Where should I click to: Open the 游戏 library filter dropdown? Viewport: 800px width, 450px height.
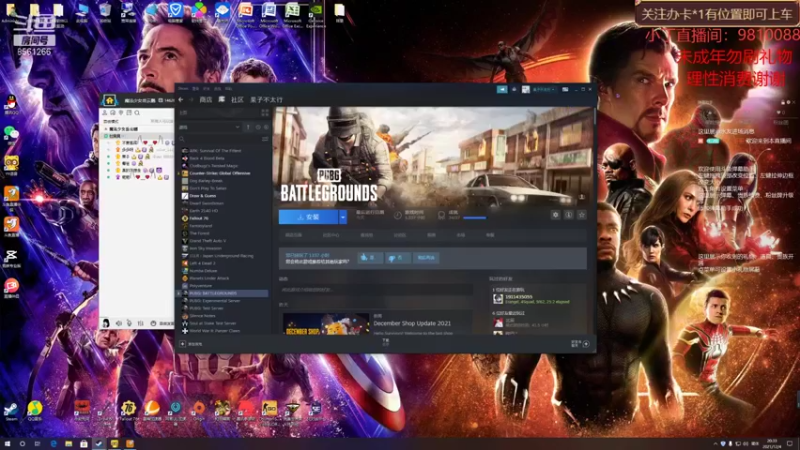[209, 127]
